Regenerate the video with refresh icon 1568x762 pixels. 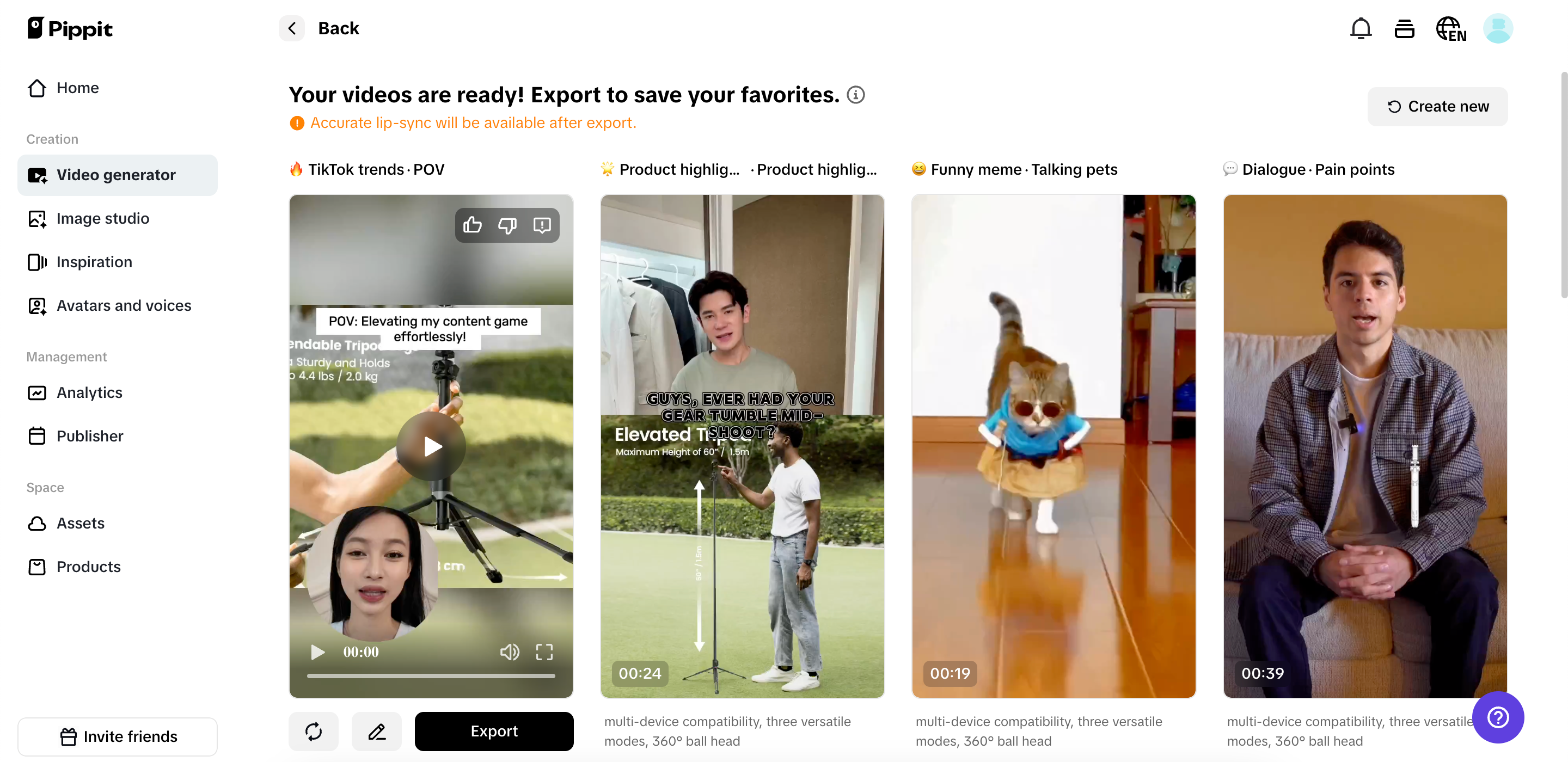314,731
